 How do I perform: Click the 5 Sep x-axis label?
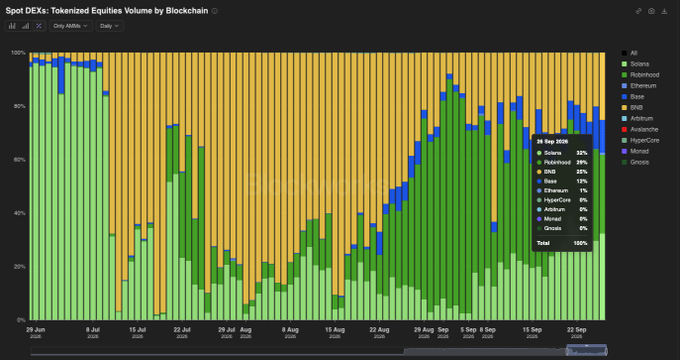pos(468,330)
